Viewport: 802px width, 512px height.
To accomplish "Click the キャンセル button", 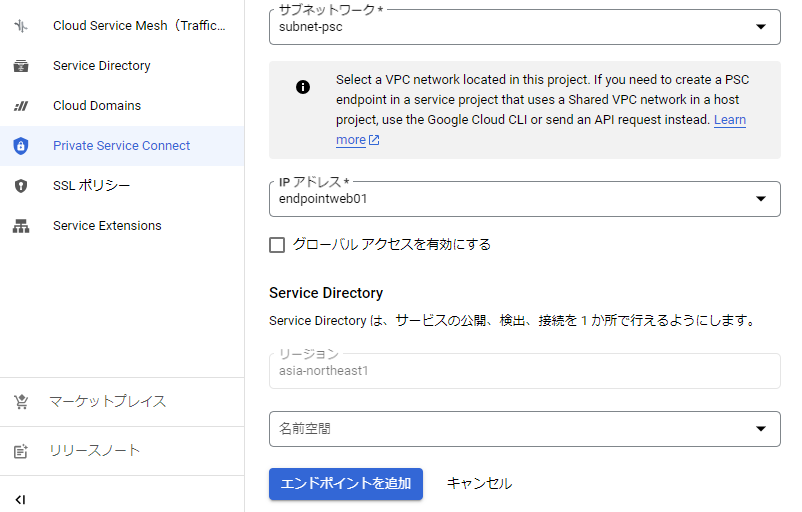I will 479,484.
